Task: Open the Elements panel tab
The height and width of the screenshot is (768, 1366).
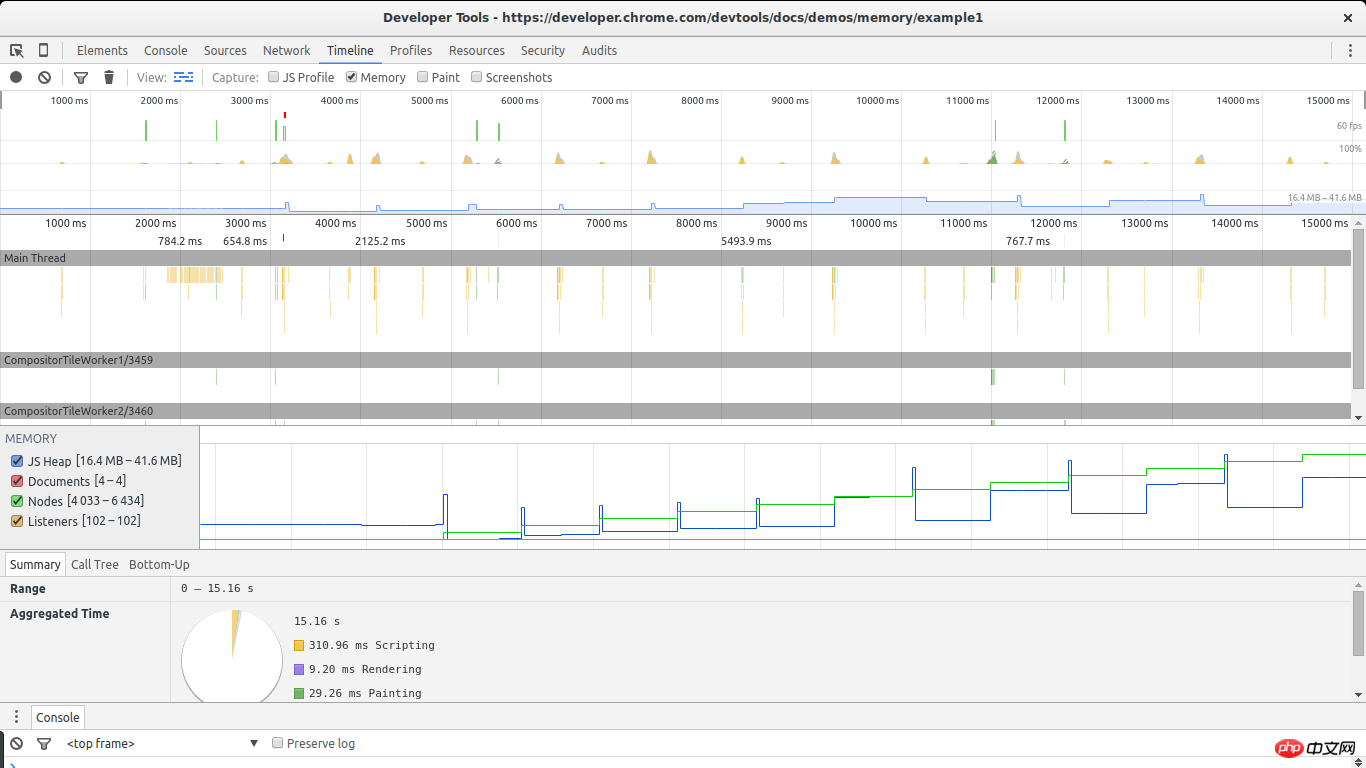Action: pos(102,51)
